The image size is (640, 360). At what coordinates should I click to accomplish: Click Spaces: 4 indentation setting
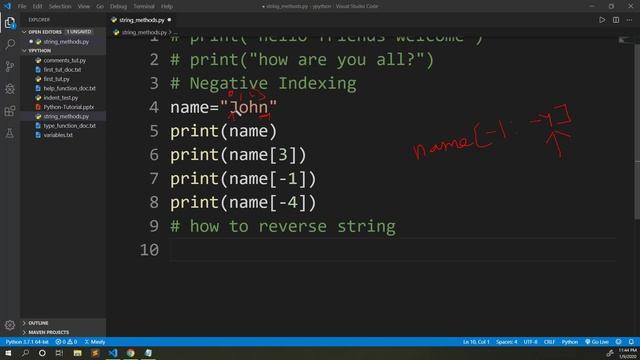click(507, 342)
